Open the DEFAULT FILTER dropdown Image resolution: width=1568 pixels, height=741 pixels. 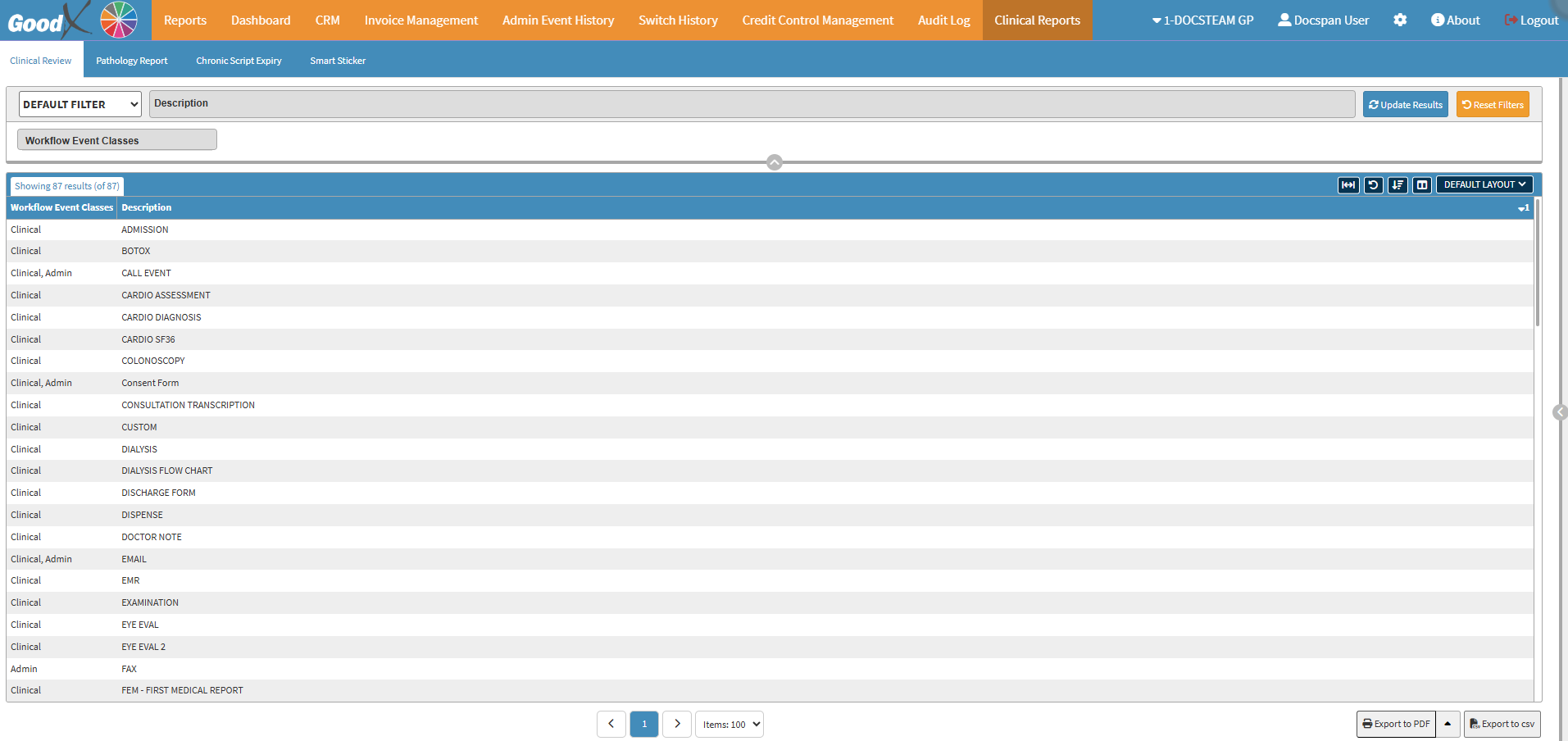point(80,104)
